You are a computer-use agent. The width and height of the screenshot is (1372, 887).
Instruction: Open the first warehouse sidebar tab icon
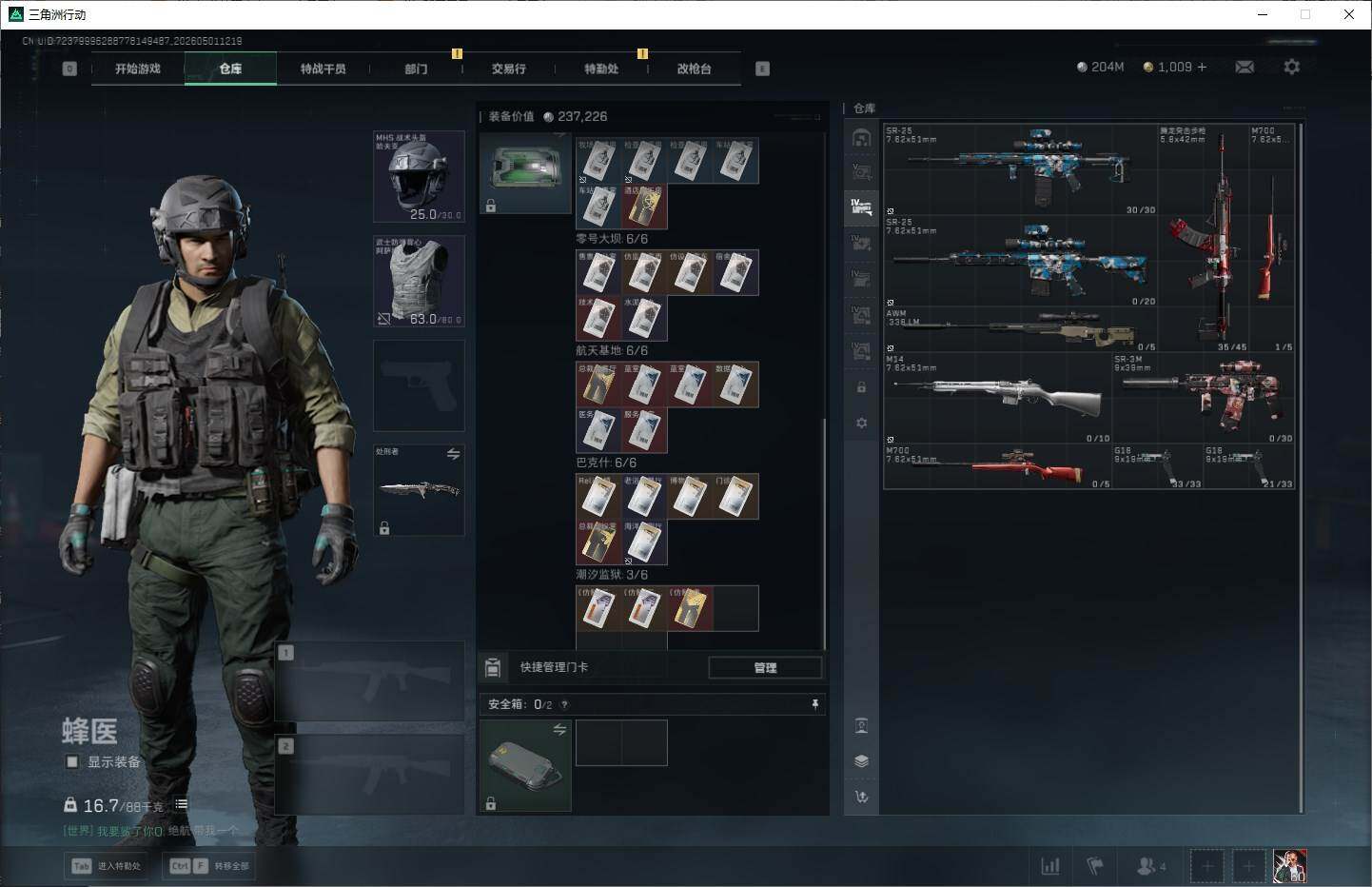point(861,139)
